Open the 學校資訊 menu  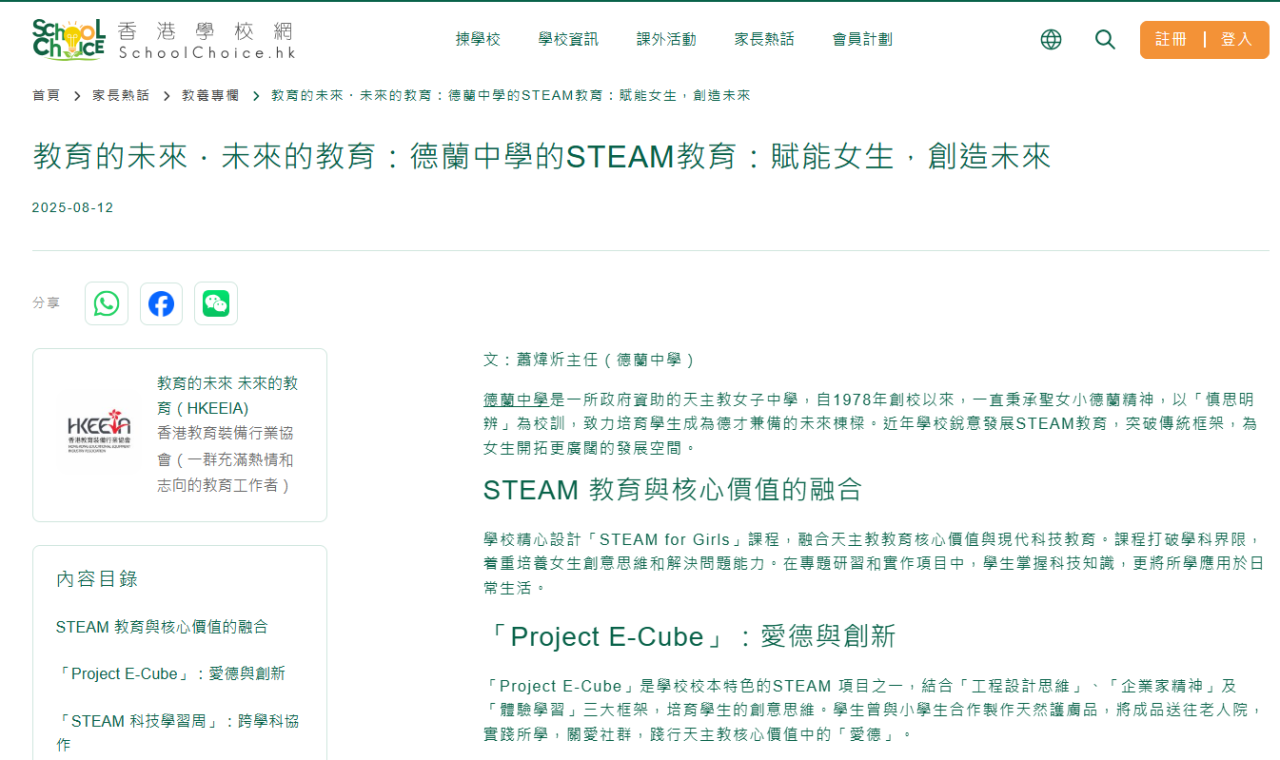(x=568, y=39)
